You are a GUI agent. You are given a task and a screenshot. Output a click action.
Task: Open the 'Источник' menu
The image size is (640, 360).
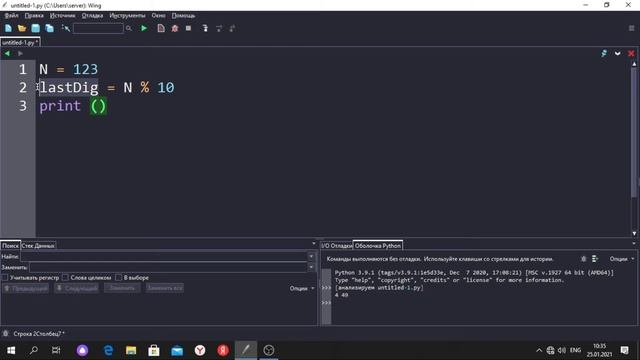[x=62, y=16]
